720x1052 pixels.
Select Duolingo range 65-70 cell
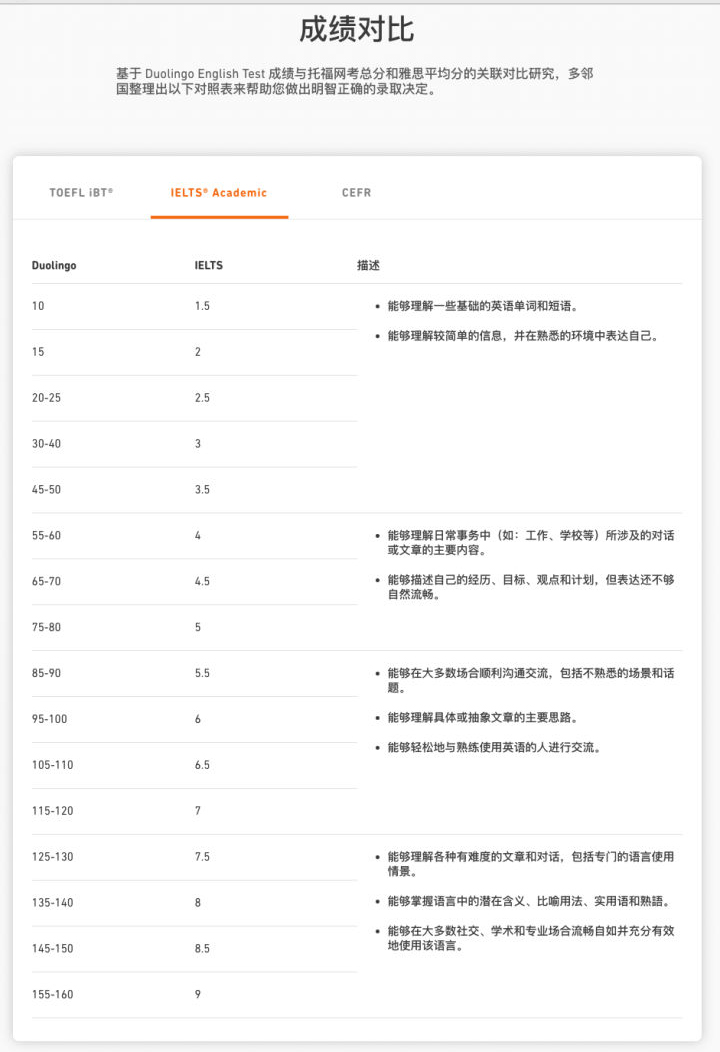pyautogui.click(x=46, y=581)
